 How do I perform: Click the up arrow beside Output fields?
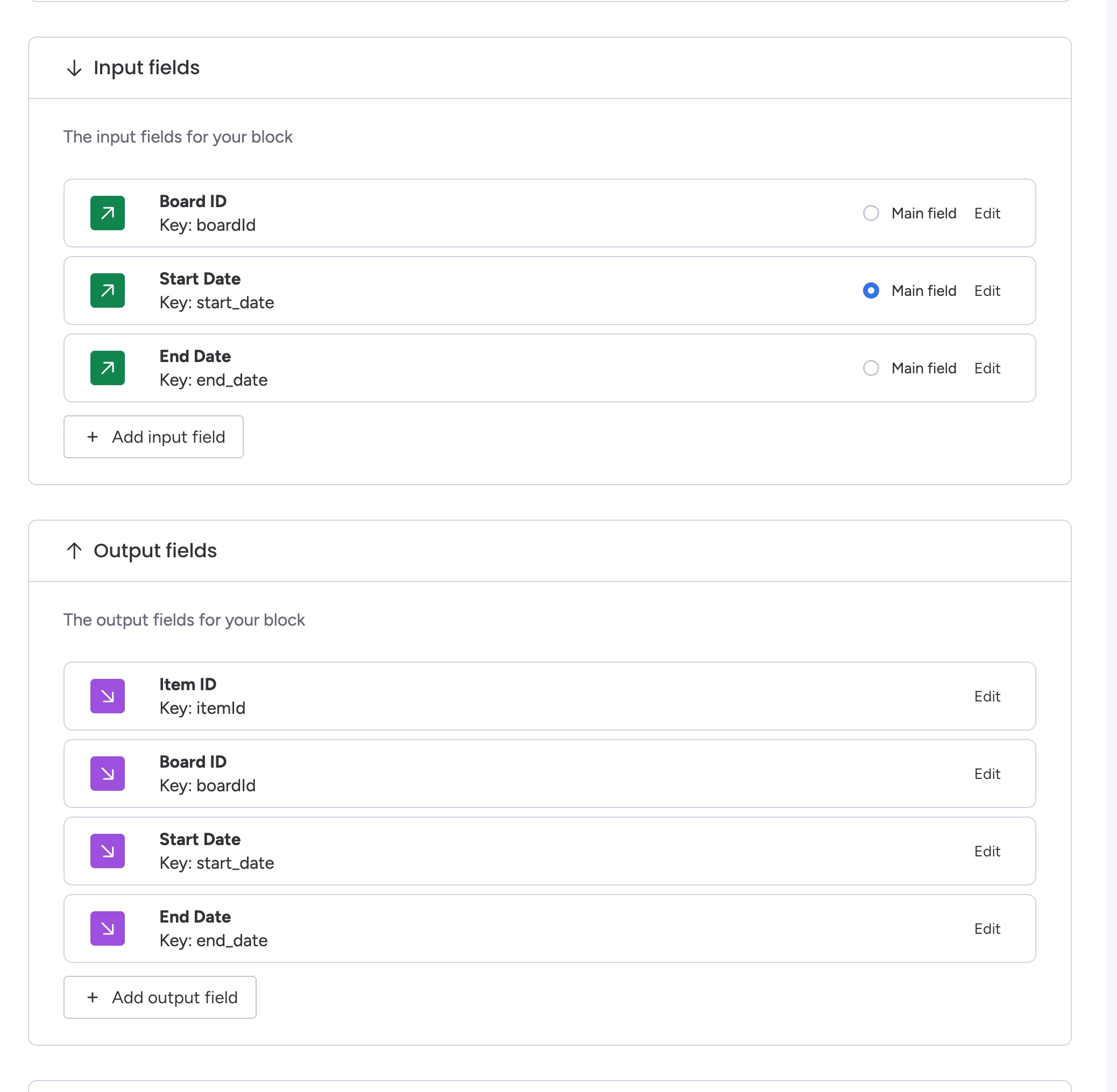point(74,551)
